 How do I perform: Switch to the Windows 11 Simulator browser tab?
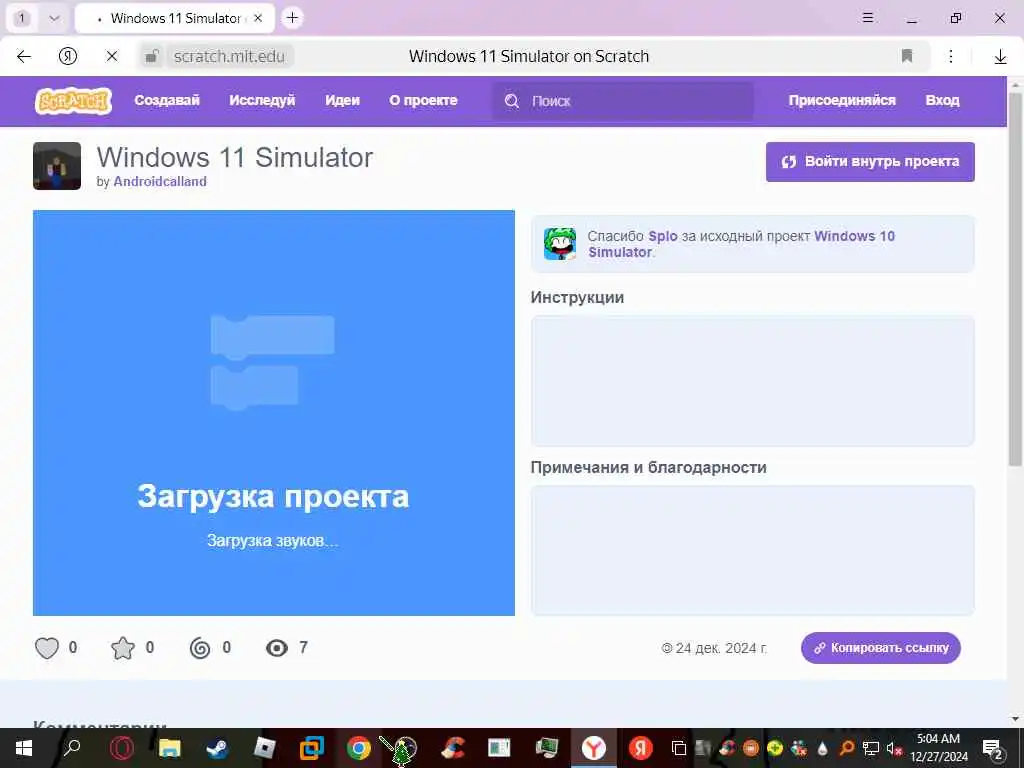pos(175,18)
